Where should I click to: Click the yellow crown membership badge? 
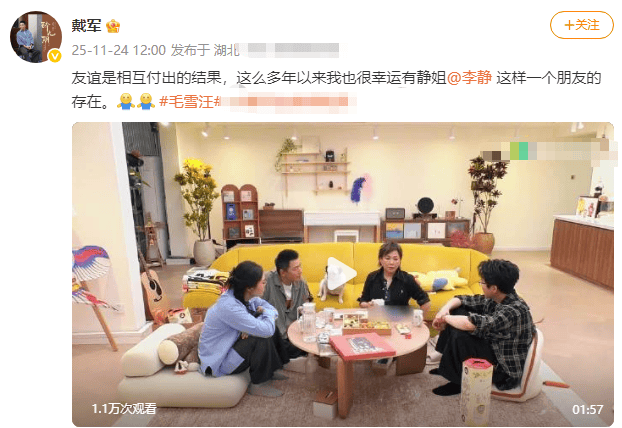click(113, 26)
